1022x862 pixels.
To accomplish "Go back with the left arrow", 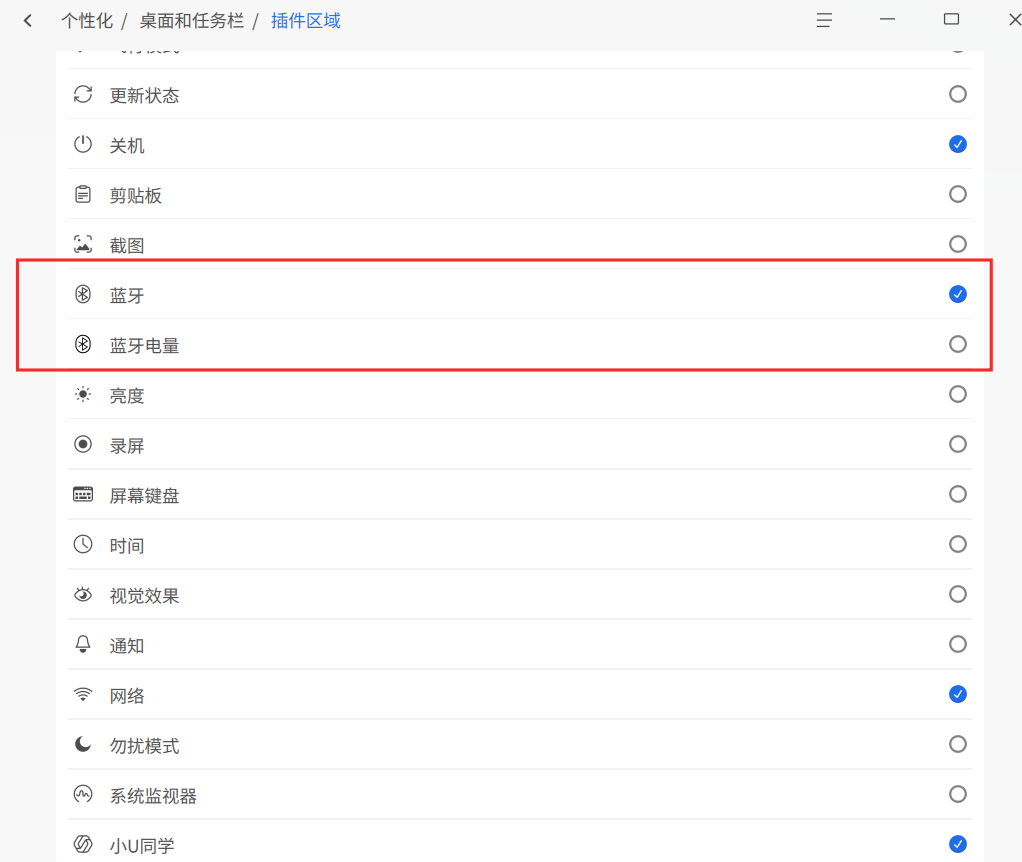I will click(28, 21).
